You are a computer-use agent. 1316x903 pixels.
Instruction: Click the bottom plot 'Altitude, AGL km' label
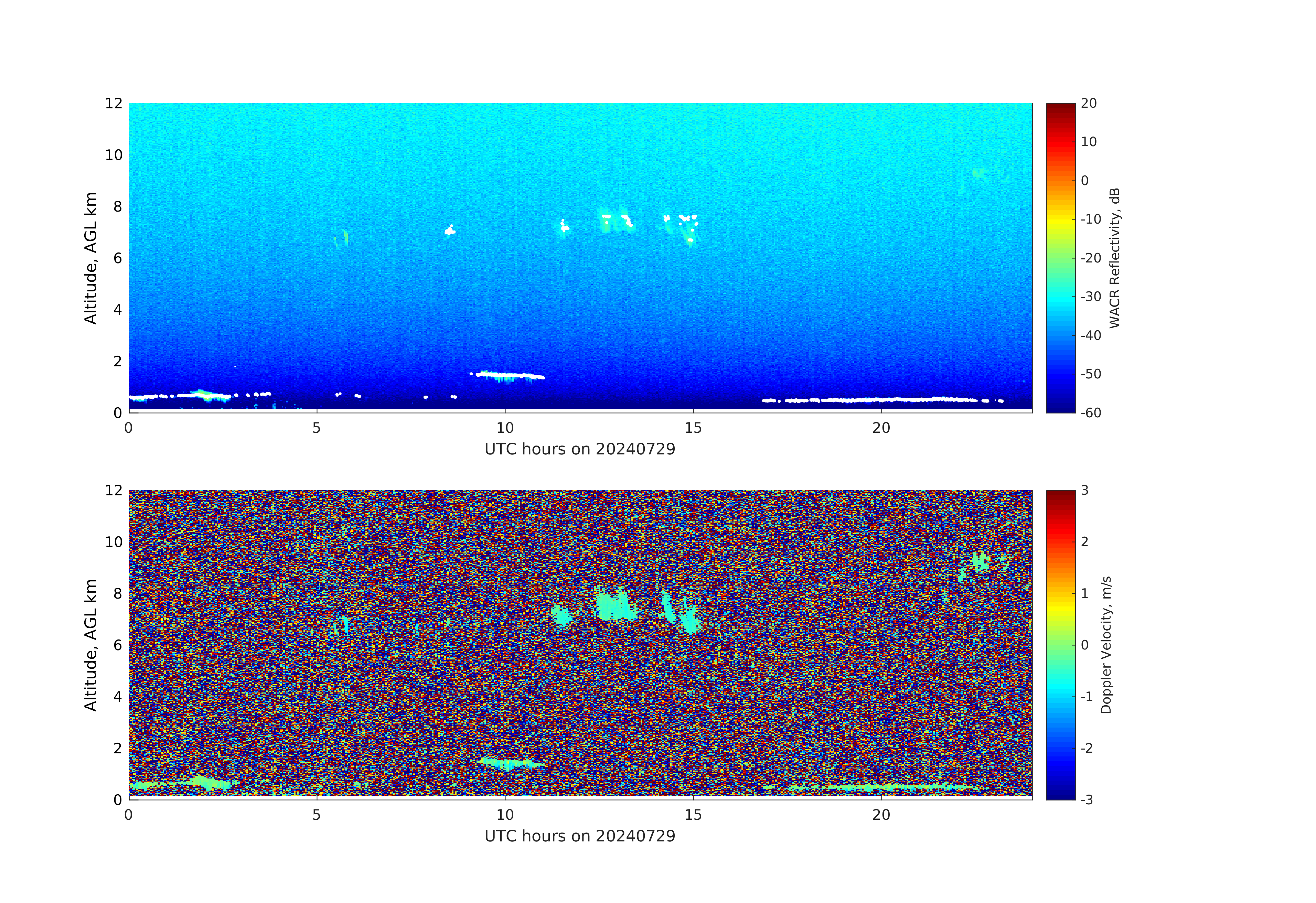click(90, 645)
